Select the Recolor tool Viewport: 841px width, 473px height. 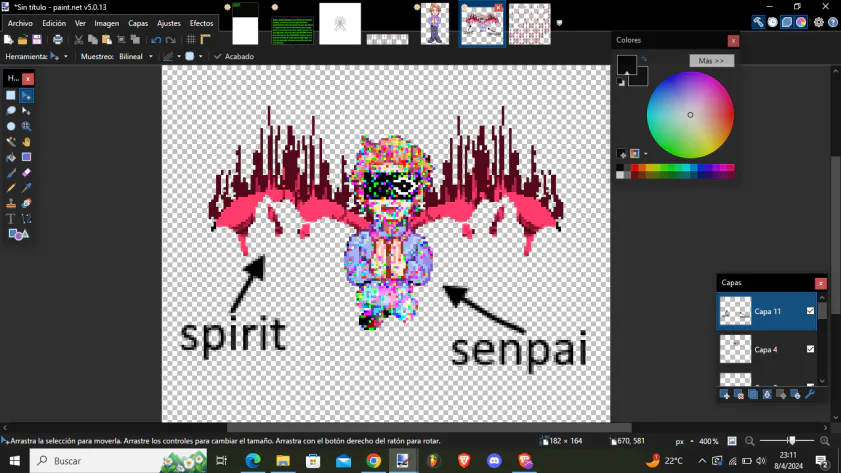pos(26,203)
